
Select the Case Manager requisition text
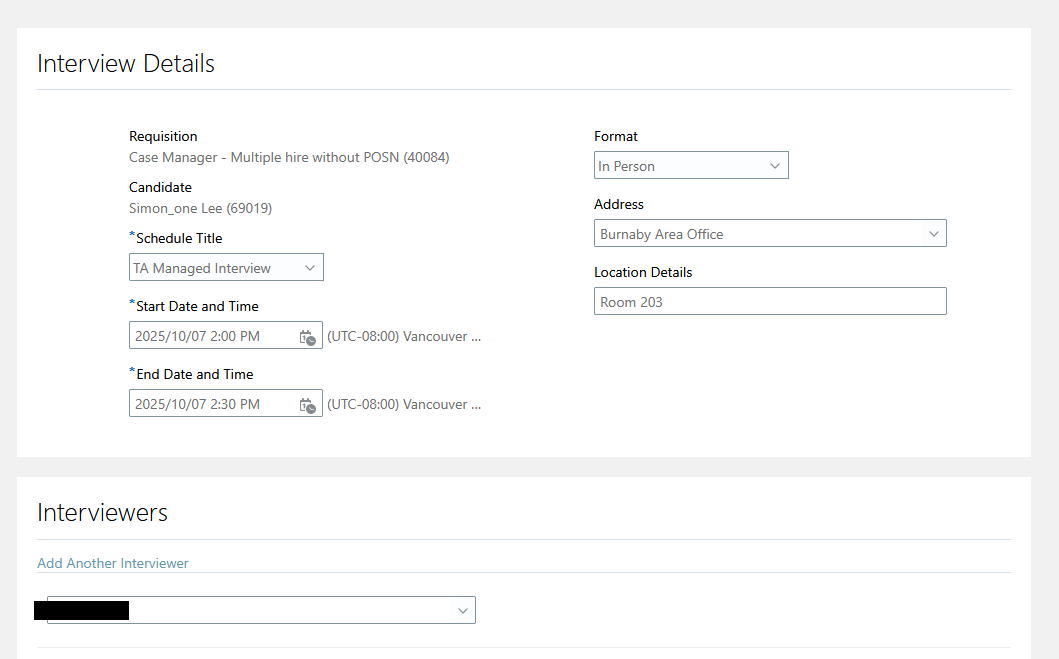[x=289, y=157]
